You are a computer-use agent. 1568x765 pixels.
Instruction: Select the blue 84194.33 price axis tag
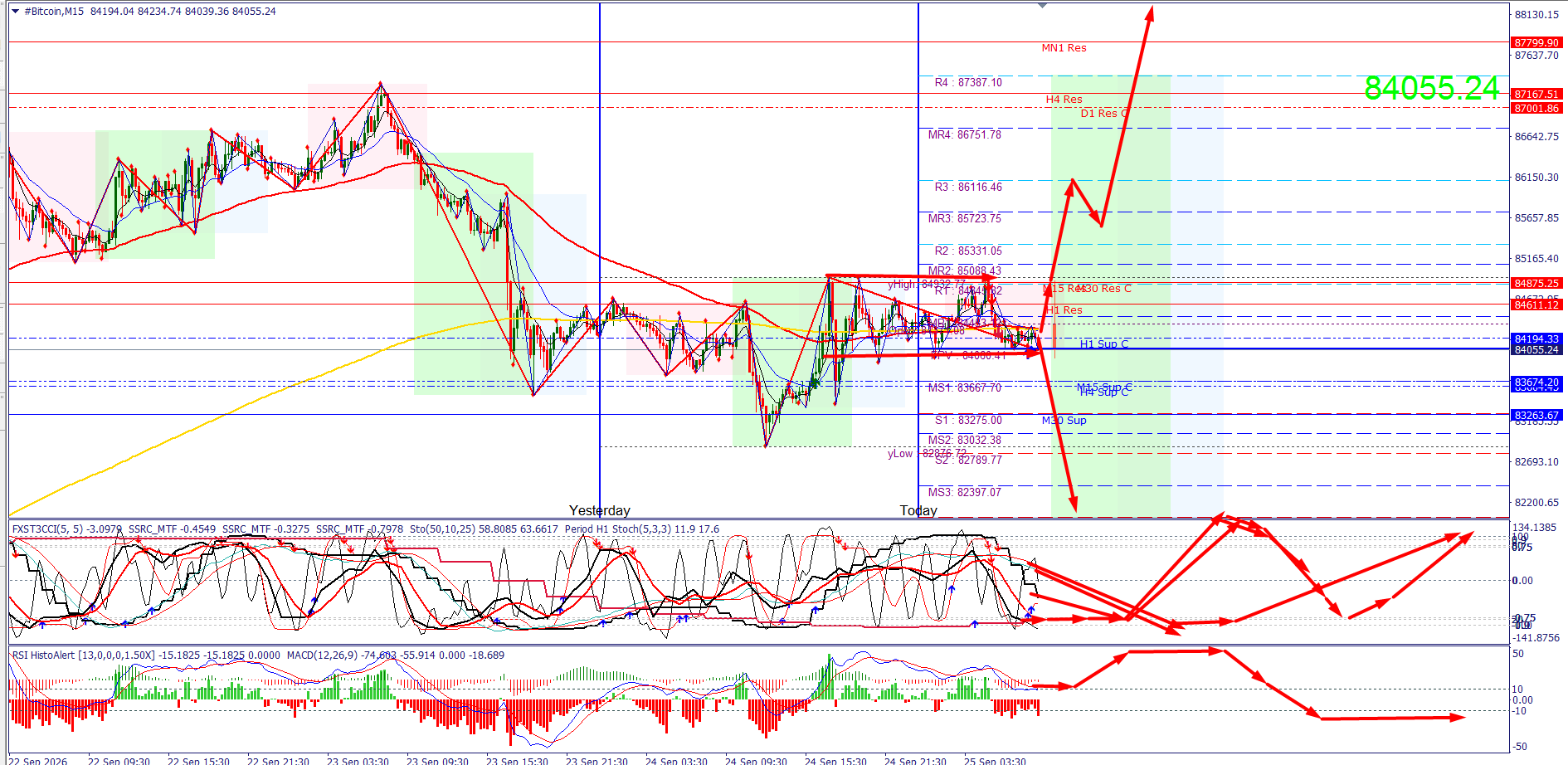tap(1536, 339)
